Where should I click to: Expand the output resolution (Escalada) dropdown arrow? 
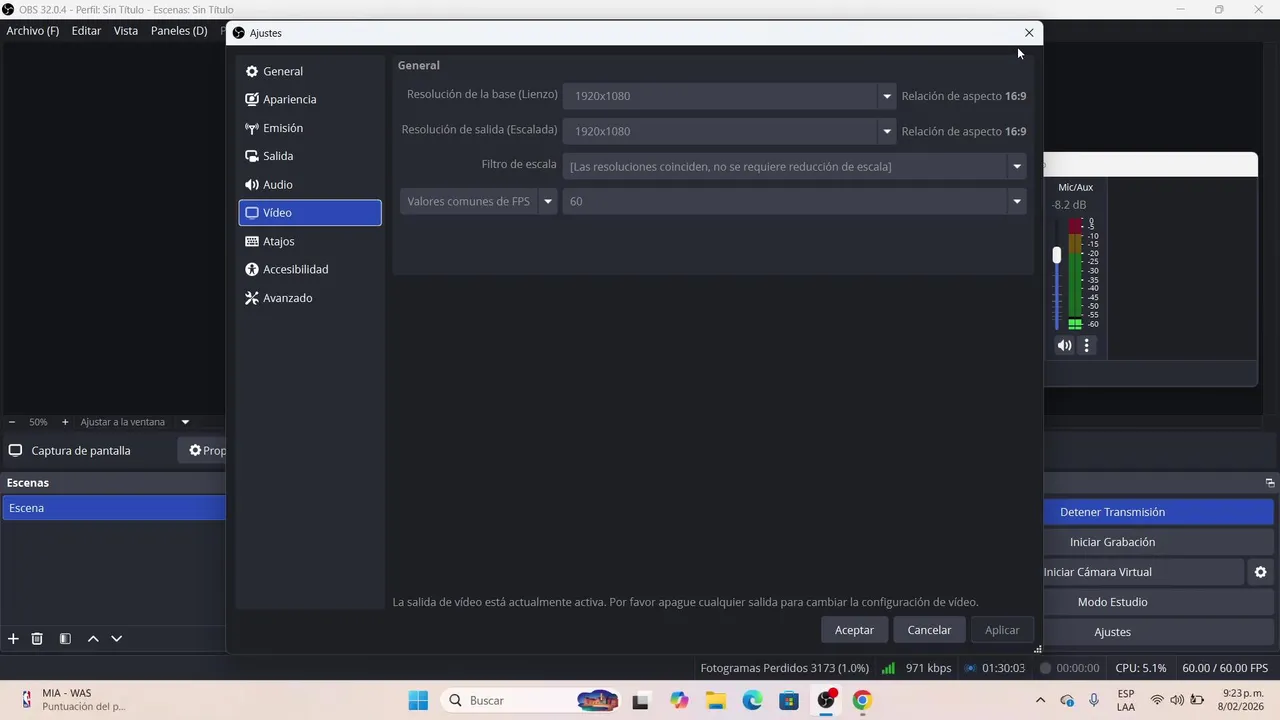pos(886,131)
